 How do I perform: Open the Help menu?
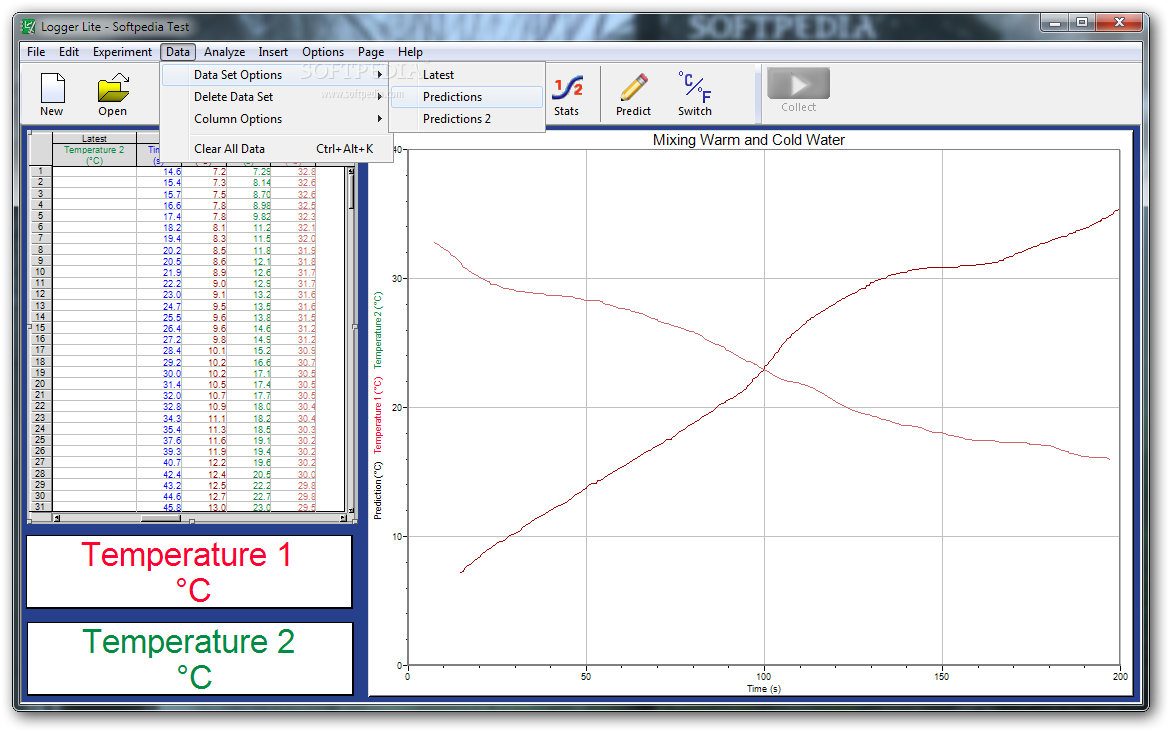(410, 51)
